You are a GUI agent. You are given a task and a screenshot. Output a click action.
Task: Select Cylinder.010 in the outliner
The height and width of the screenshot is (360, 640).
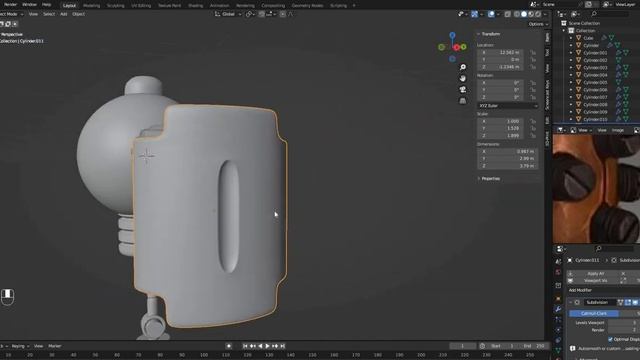pyautogui.click(x=595, y=119)
